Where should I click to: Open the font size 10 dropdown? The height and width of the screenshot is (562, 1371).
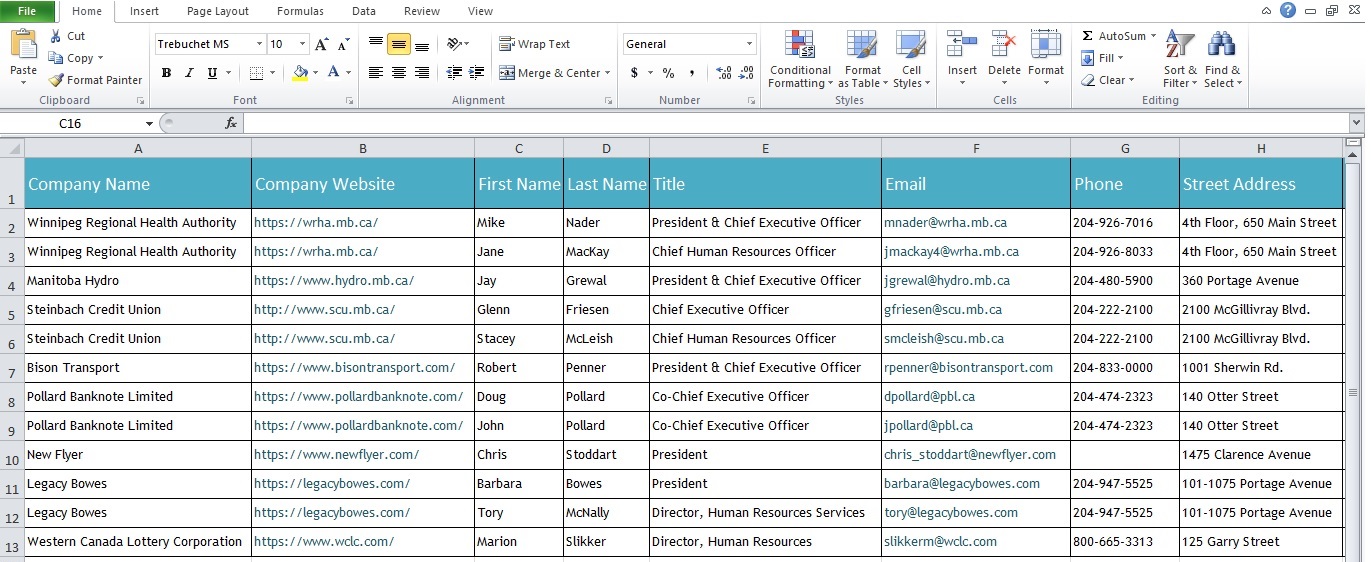tap(303, 44)
